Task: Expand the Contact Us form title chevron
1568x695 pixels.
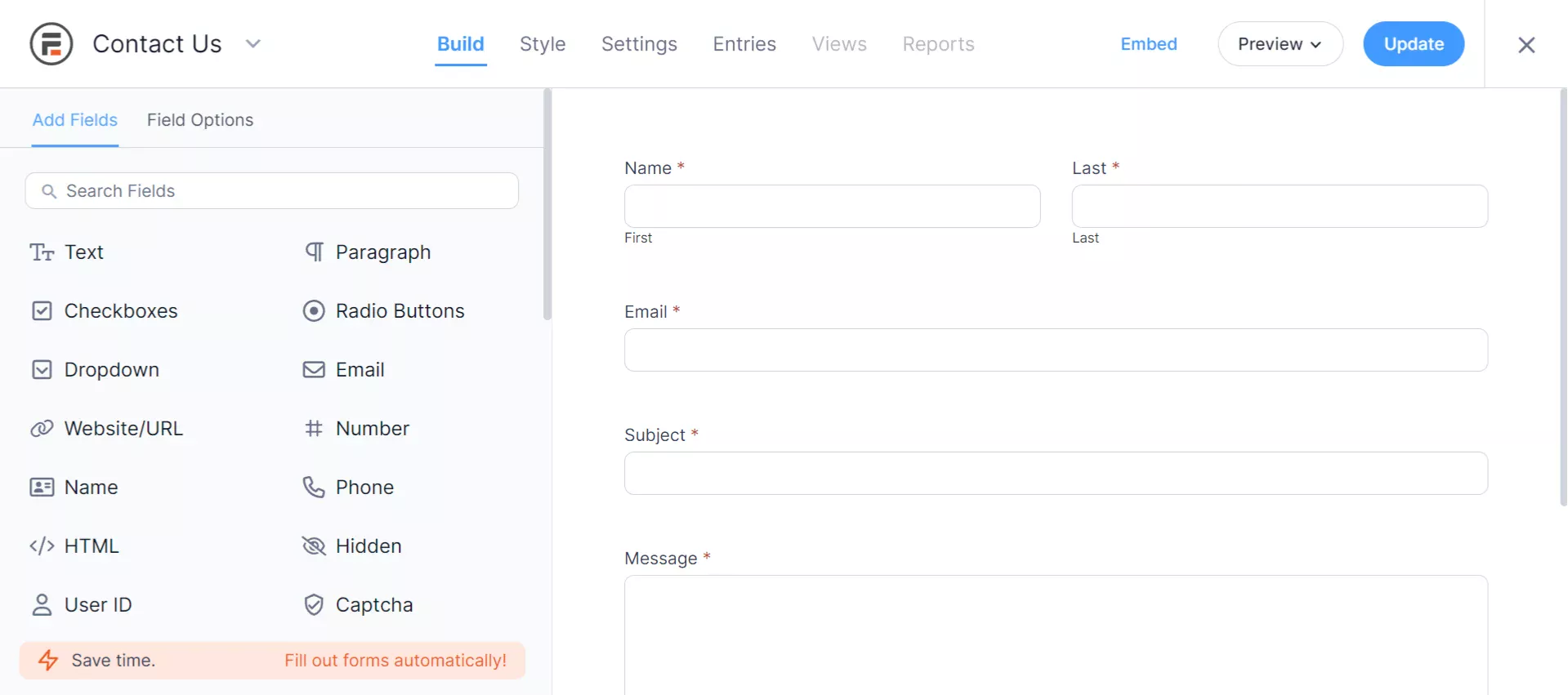Action: (253, 44)
